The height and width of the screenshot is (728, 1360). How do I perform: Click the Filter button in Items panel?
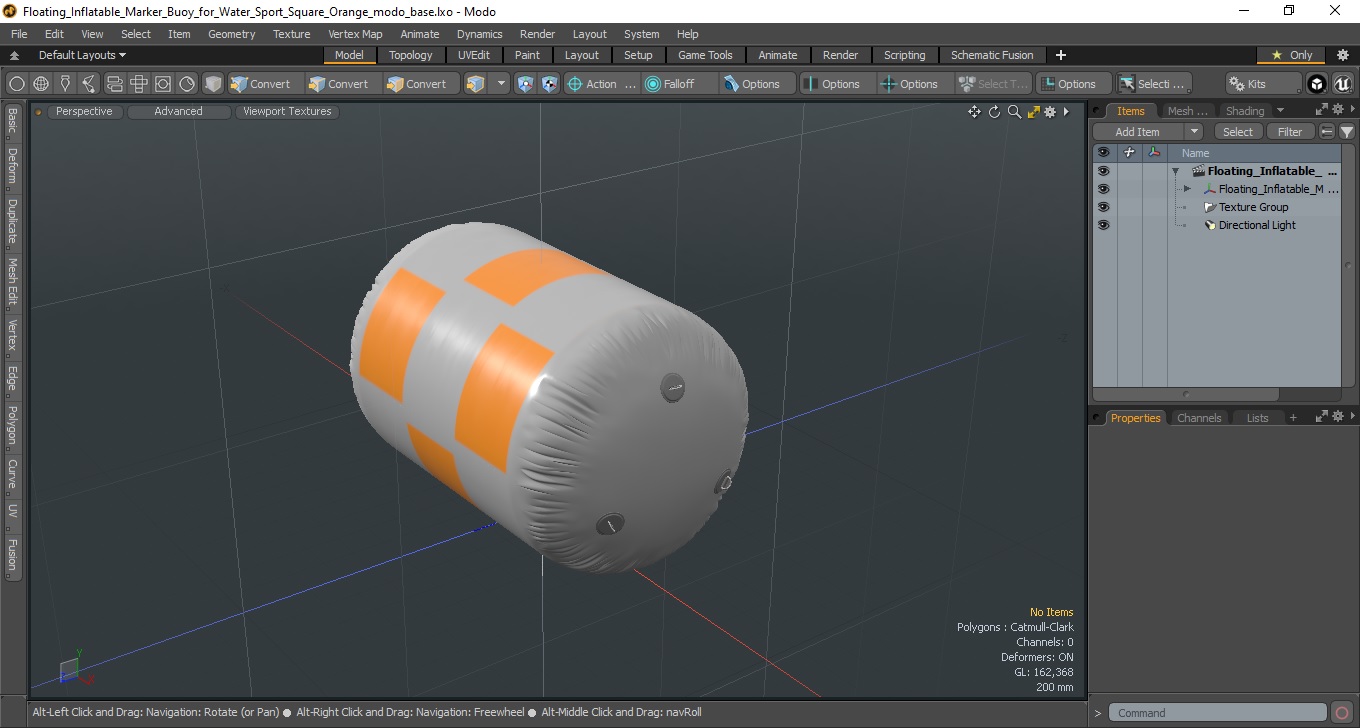[x=1291, y=132]
